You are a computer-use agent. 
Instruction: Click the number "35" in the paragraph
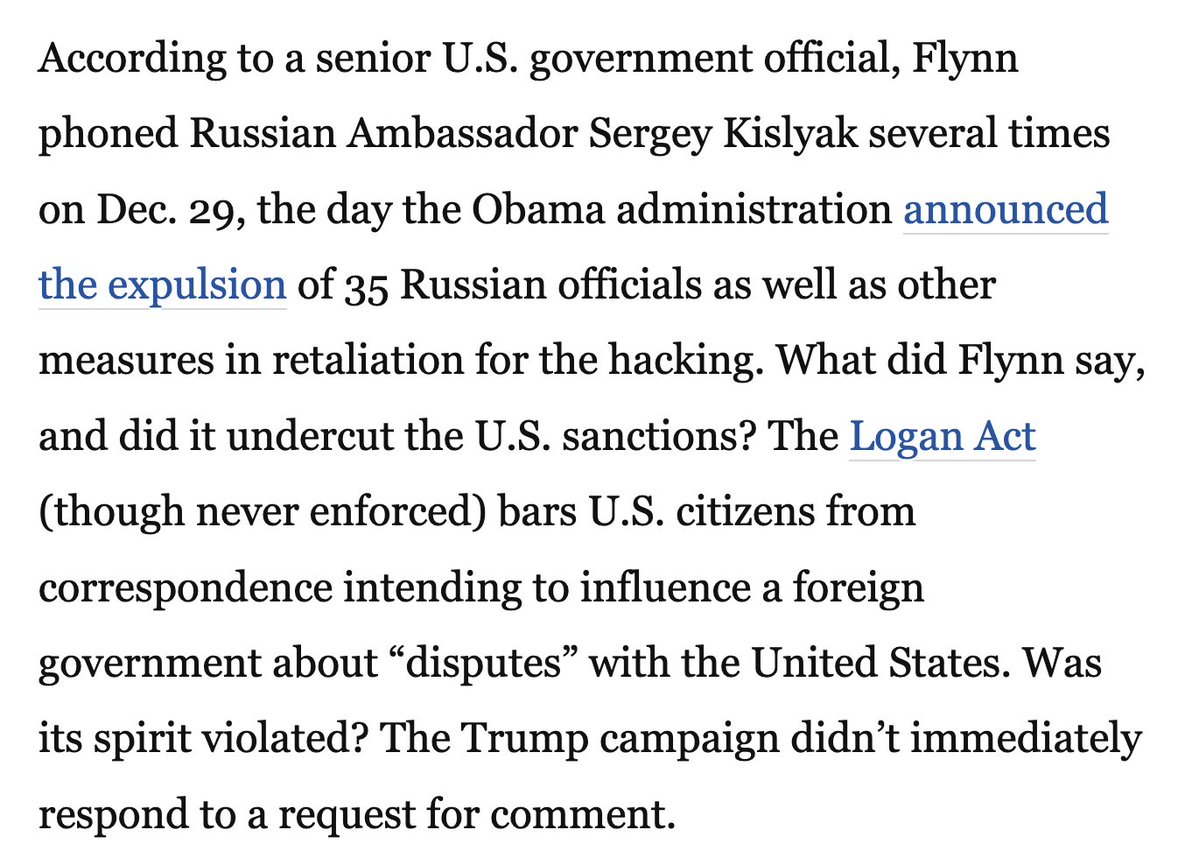pyautogui.click(x=365, y=286)
